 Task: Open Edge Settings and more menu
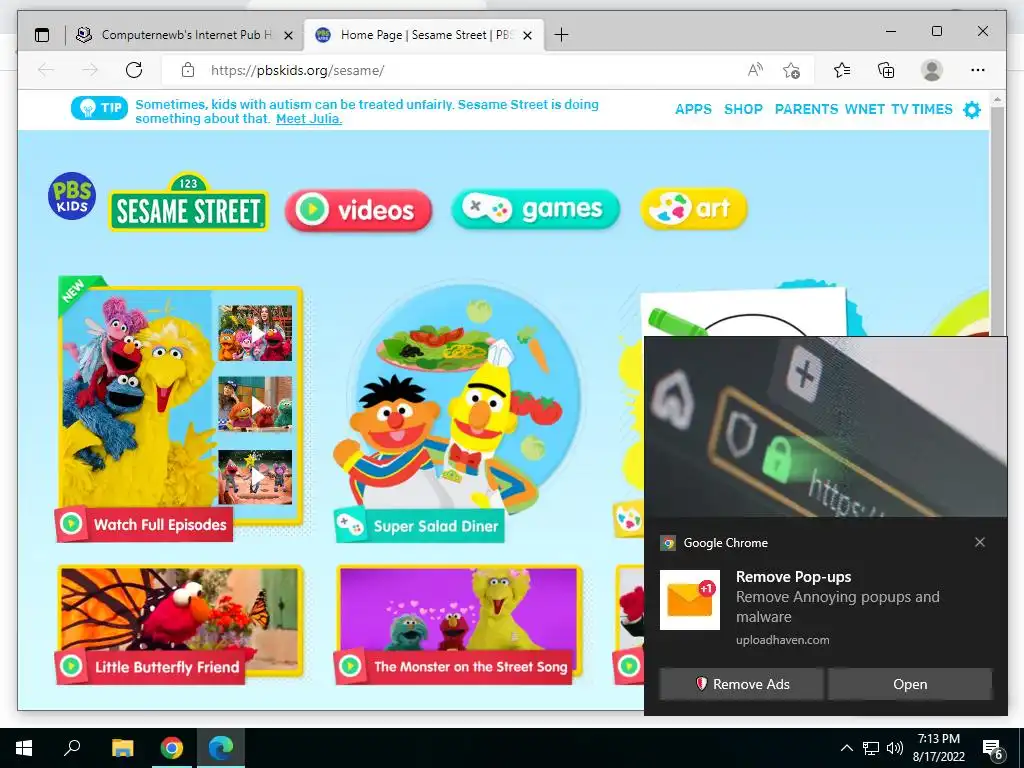978,70
